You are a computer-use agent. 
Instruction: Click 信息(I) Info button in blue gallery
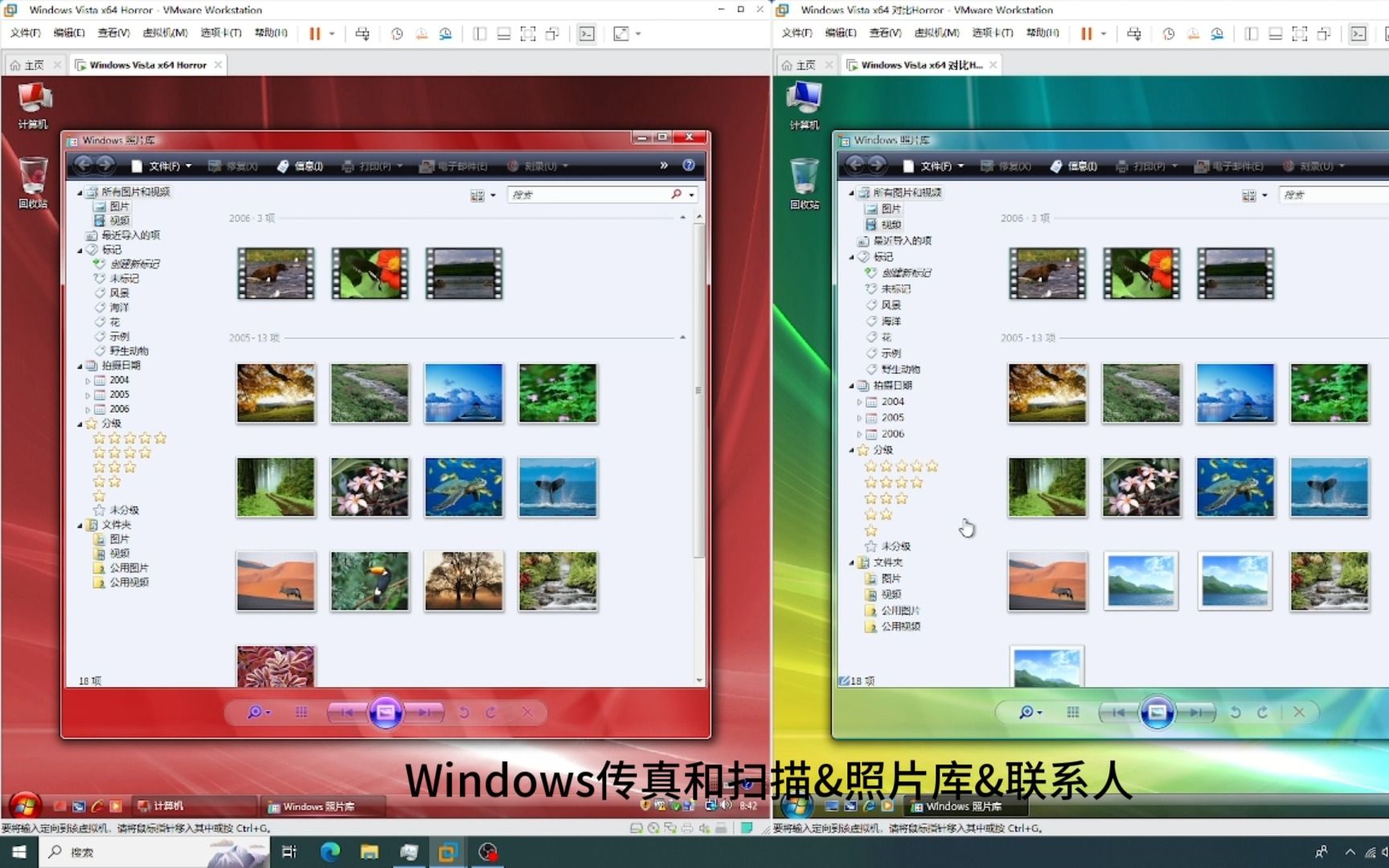click(1074, 166)
